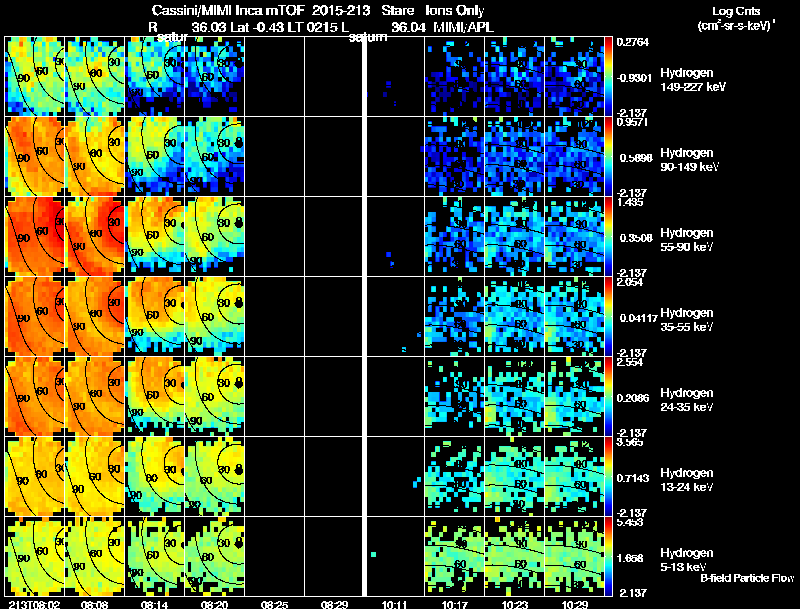Click the '1.658' color scale midpoint value
The width and height of the screenshot is (800, 609).
(x=632, y=558)
